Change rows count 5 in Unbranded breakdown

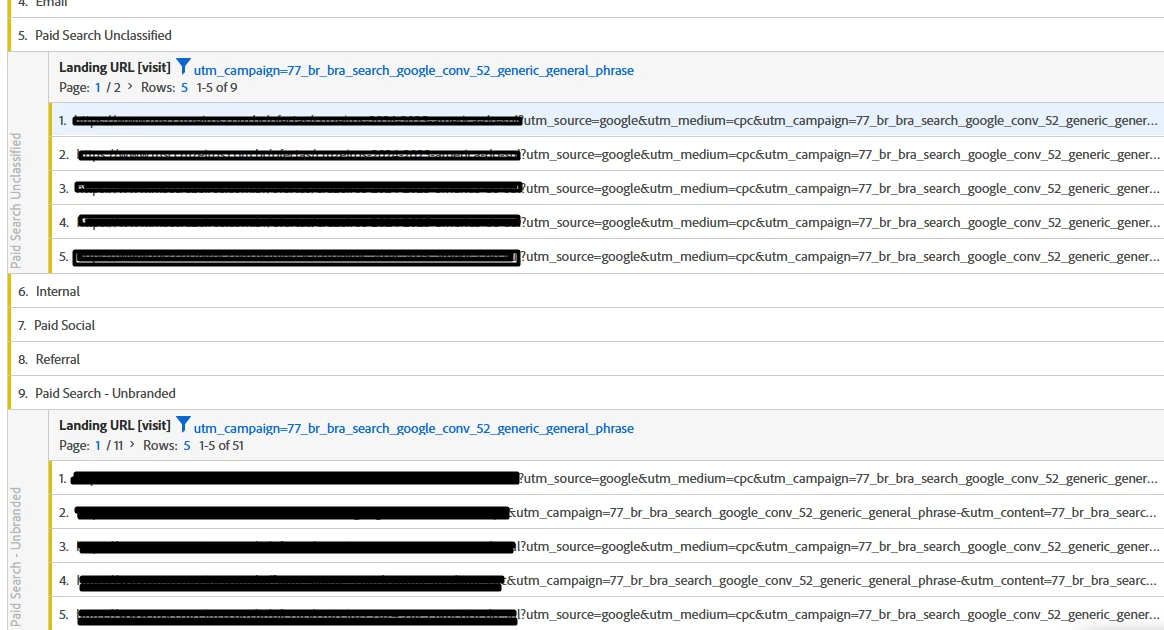pyautogui.click(x=187, y=445)
